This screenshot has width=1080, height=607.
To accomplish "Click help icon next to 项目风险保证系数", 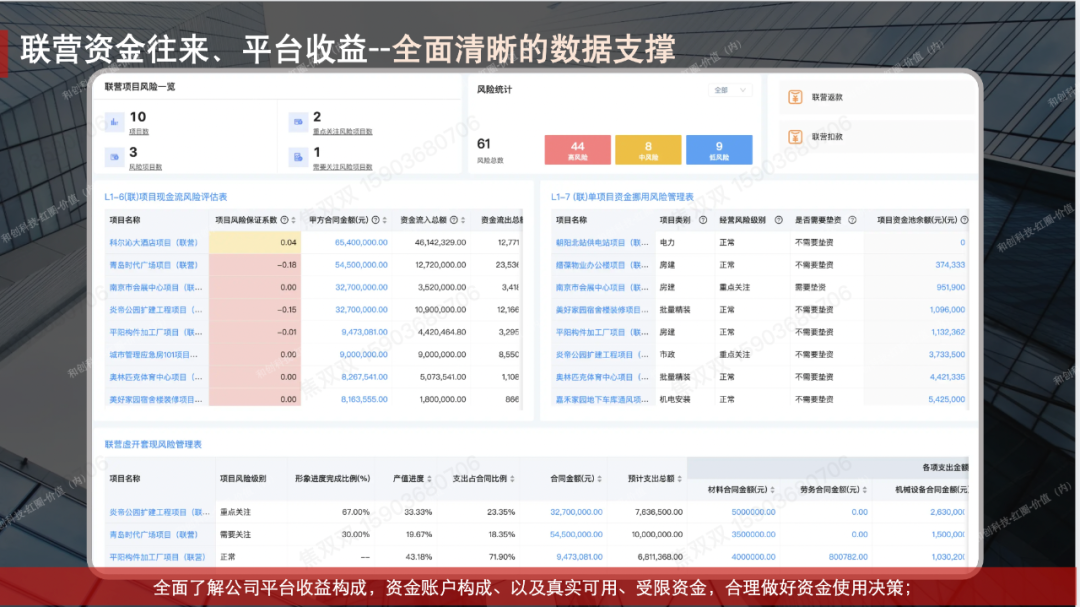I will pos(284,220).
